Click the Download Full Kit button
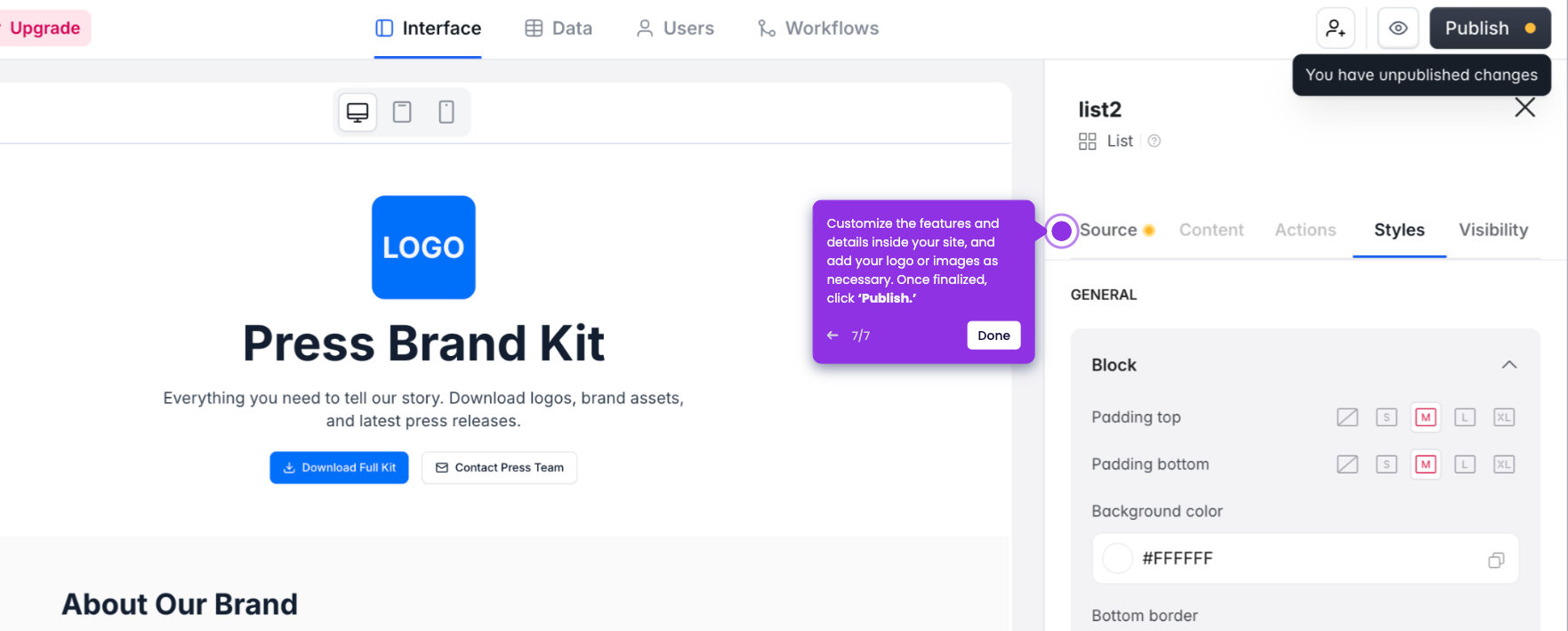The width and height of the screenshot is (1568, 631). (339, 467)
